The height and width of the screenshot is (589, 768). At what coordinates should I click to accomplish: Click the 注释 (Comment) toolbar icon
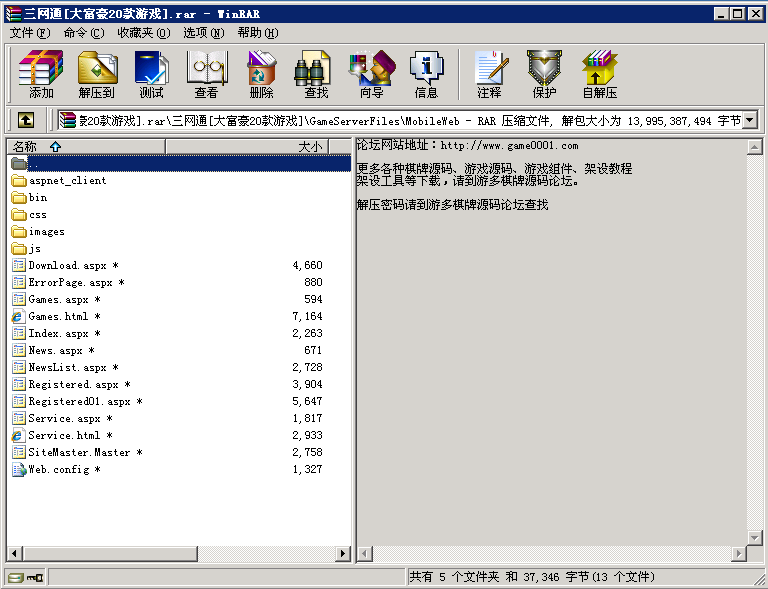(489, 75)
